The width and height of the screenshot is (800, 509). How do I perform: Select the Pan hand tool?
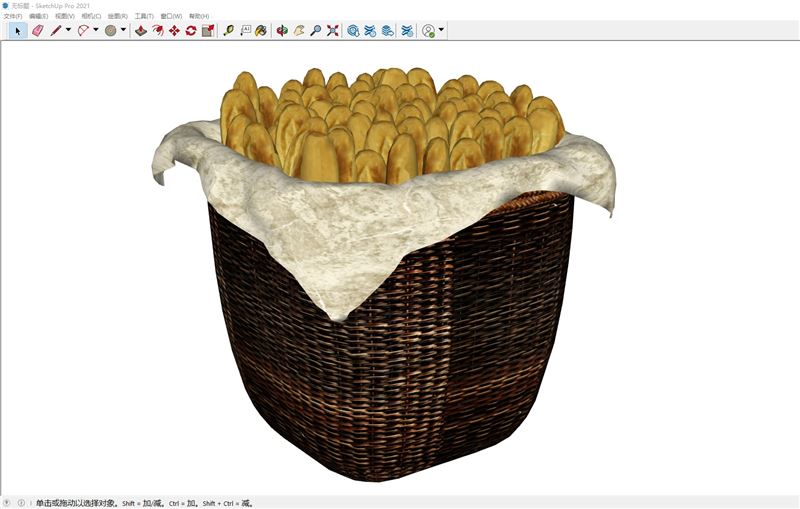tap(299, 31)
